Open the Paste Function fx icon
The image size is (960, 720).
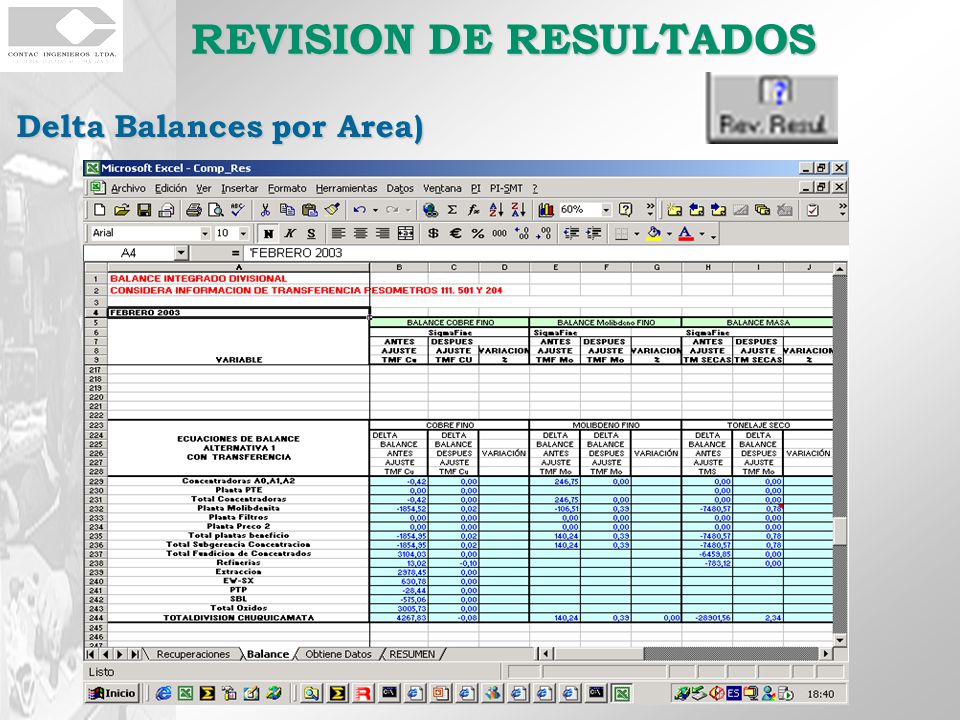point(474,210)
